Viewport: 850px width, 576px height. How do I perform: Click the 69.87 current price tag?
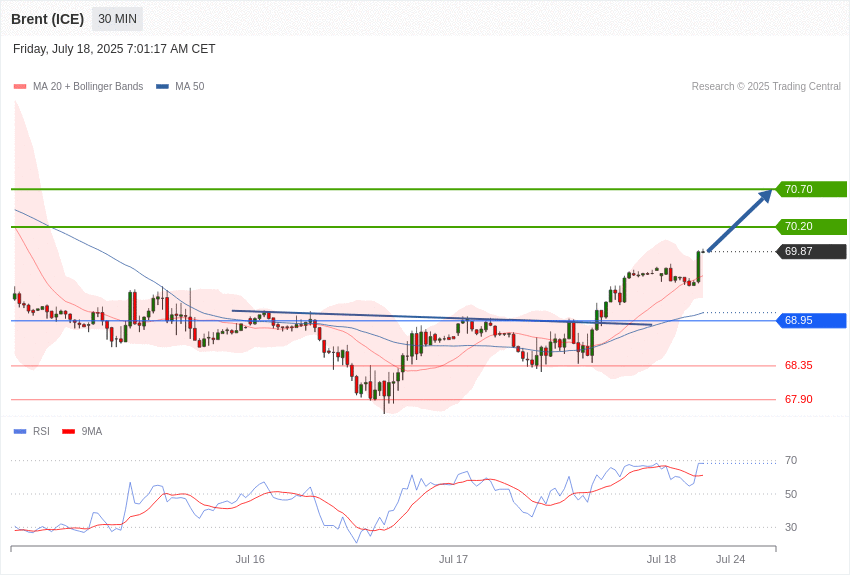point(812,251)
